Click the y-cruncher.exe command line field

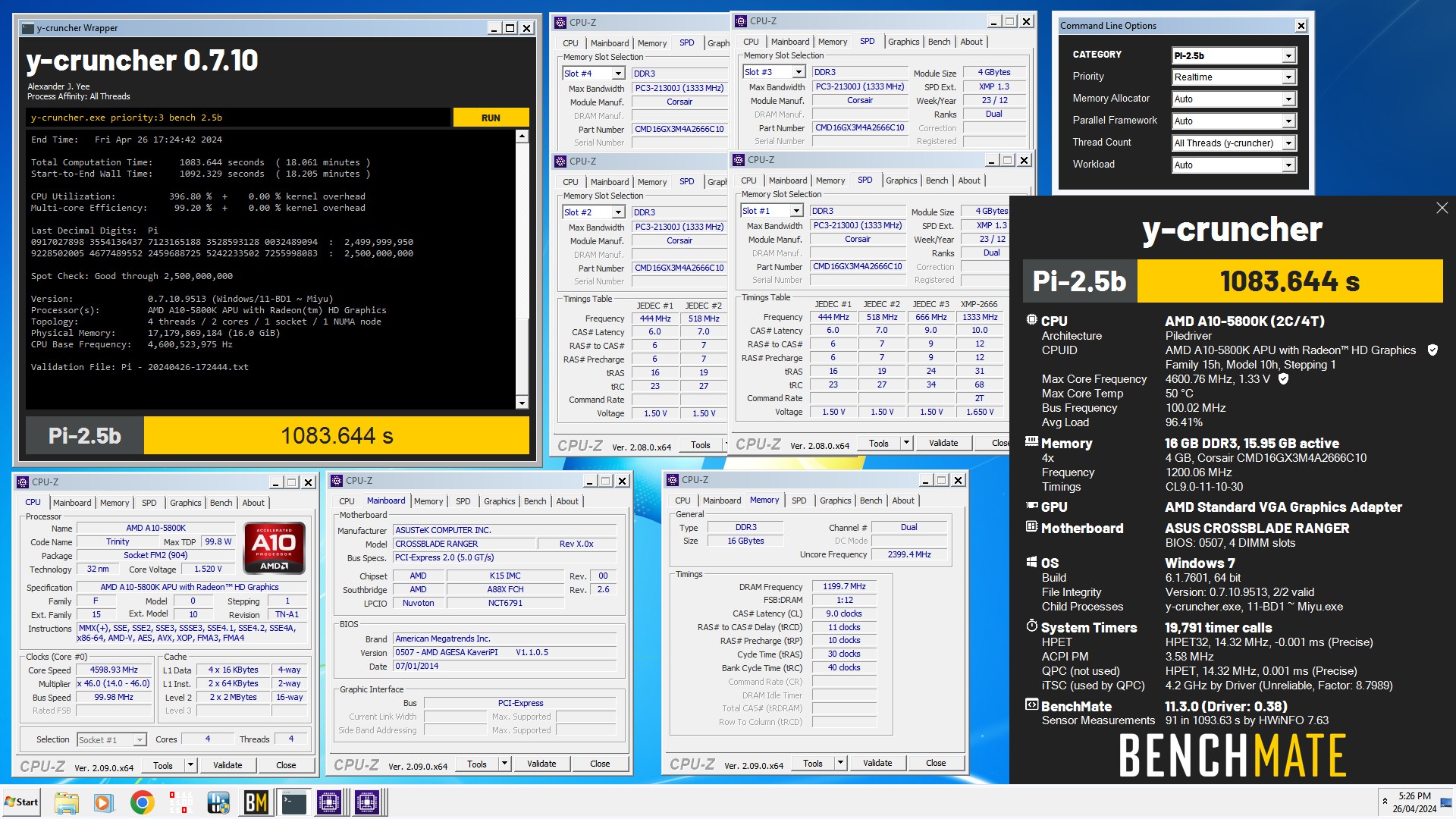240,118
